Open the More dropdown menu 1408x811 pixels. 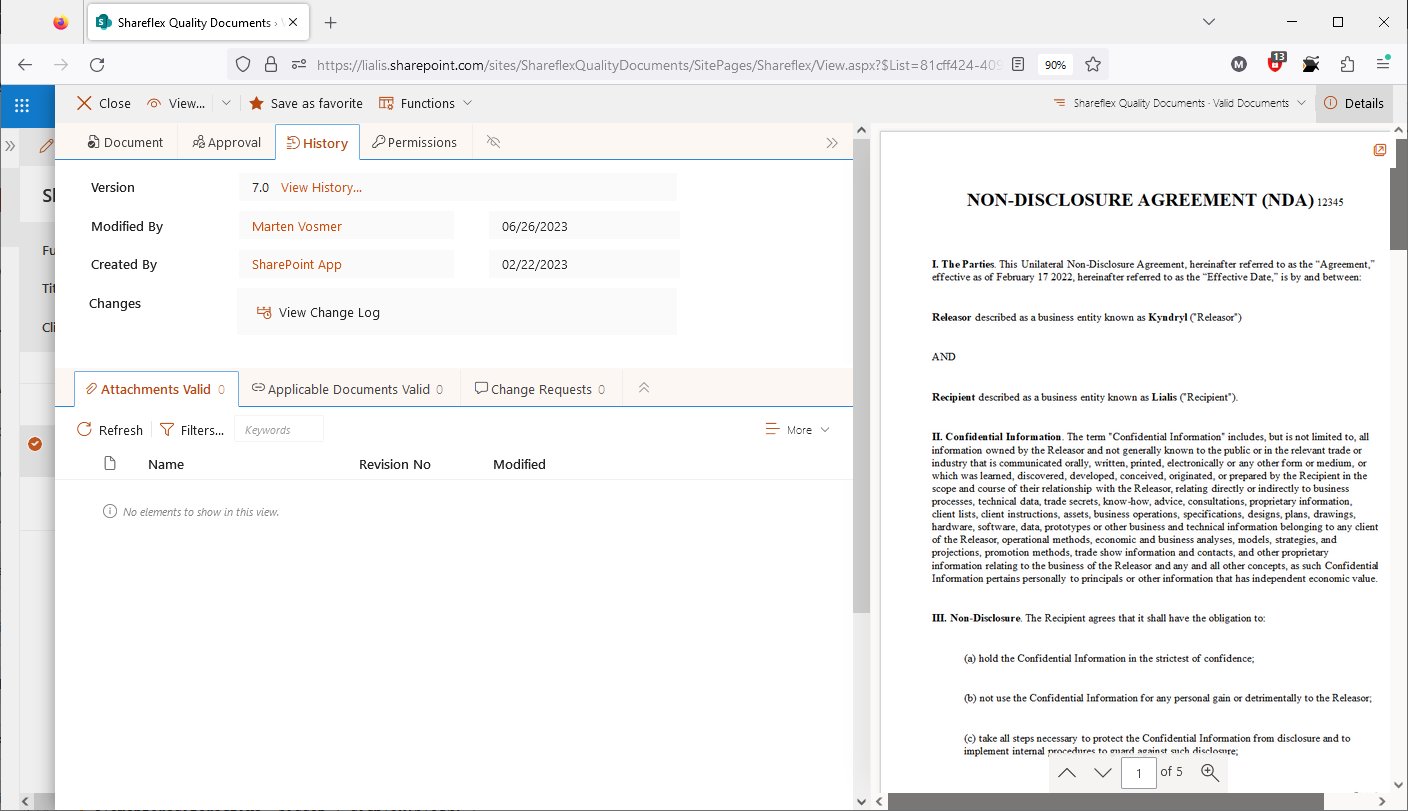797,430
